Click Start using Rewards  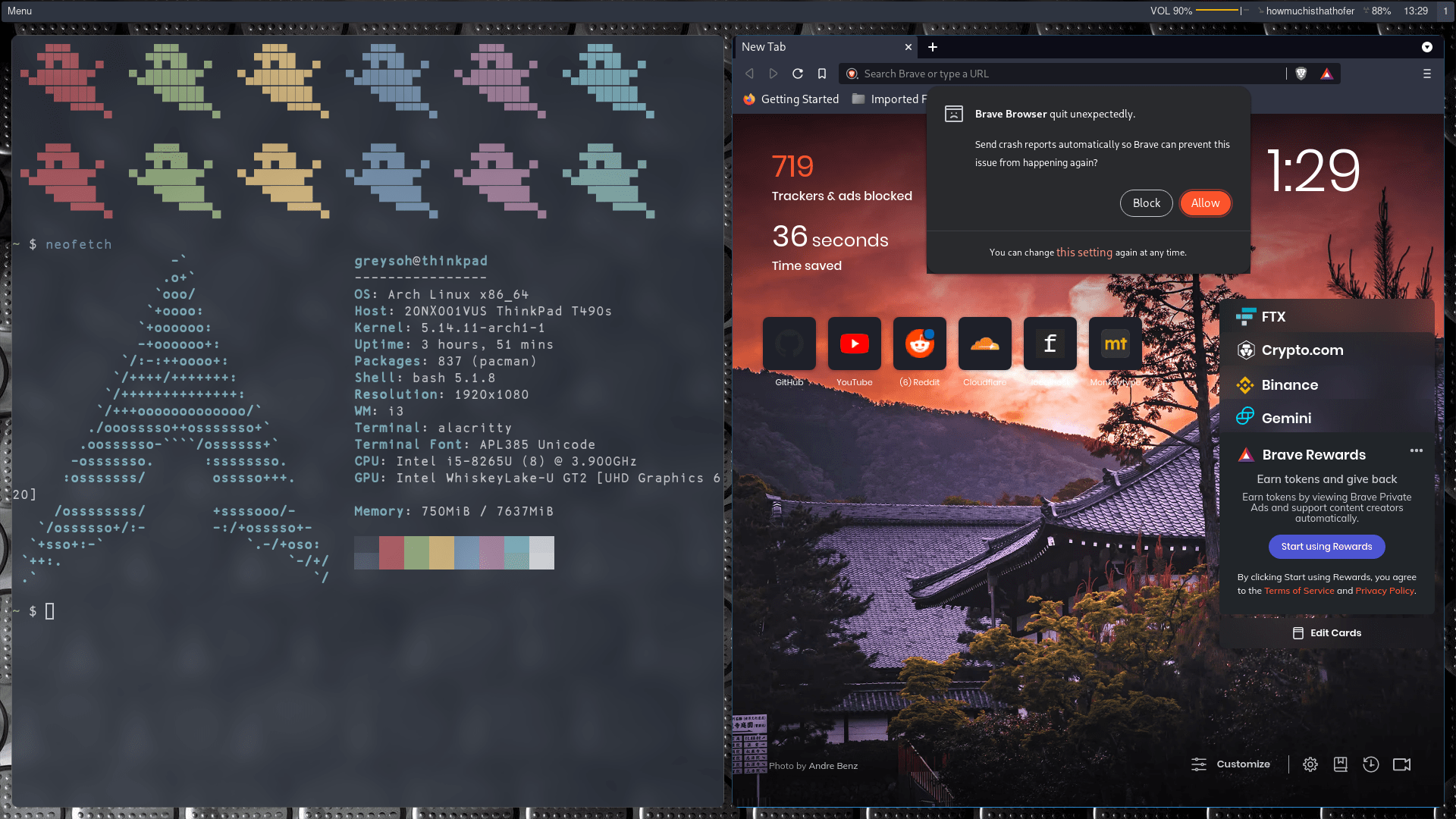pyautogui.click(x=1326, y=546)
